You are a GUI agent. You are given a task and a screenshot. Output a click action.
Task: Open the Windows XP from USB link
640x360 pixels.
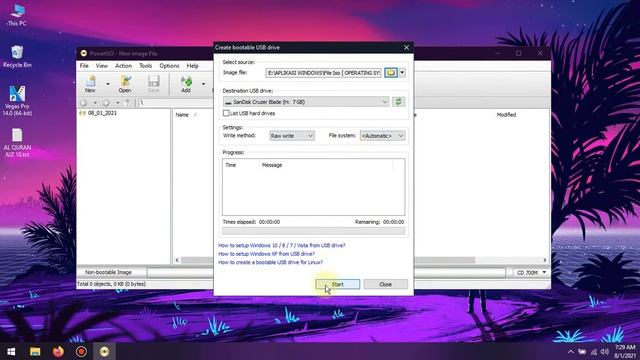pos(267,254)
